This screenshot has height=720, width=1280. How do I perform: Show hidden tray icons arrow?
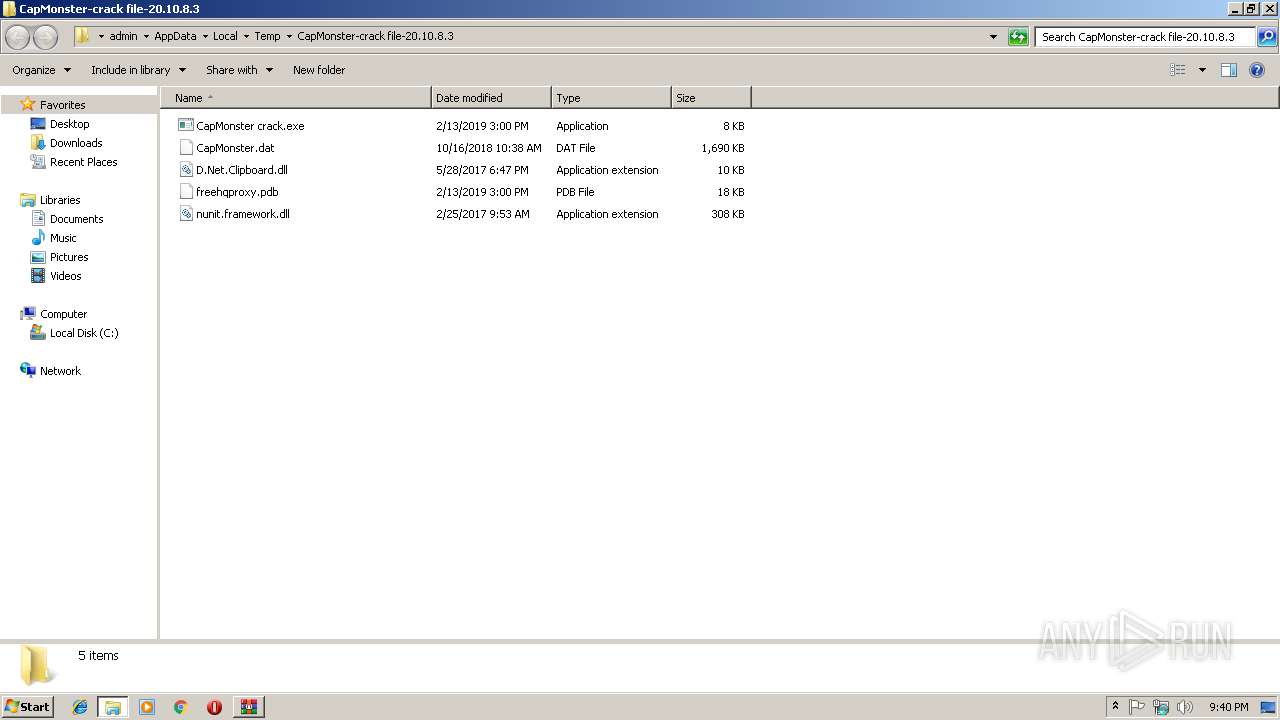point(1115,707)
